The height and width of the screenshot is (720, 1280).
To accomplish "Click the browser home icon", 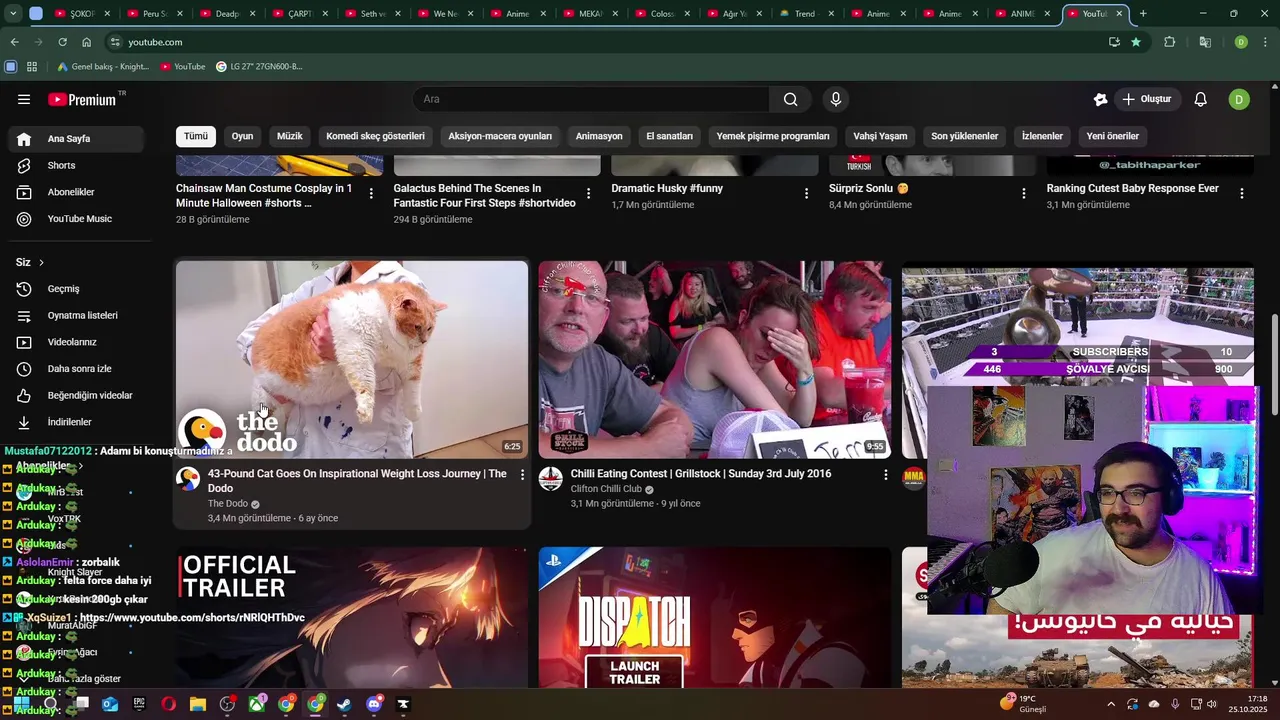I will click(x=86, y=42).
